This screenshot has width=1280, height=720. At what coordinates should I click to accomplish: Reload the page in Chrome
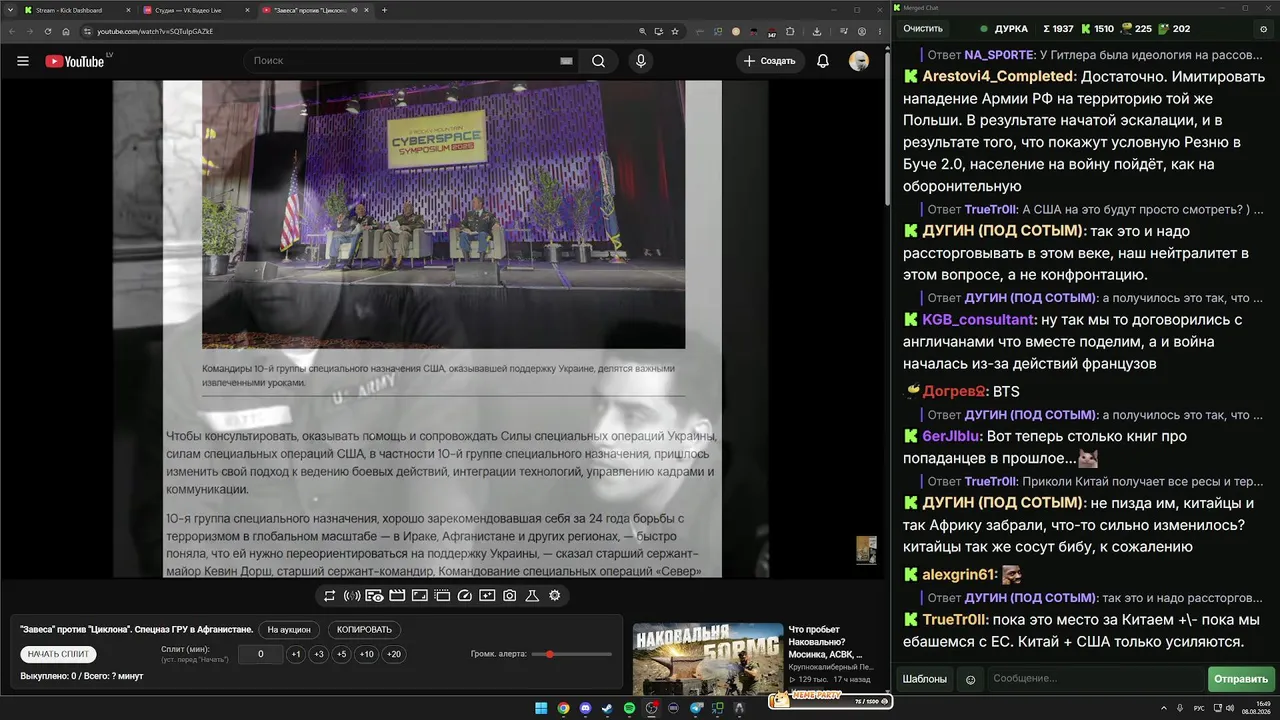[x=48, y=31]
